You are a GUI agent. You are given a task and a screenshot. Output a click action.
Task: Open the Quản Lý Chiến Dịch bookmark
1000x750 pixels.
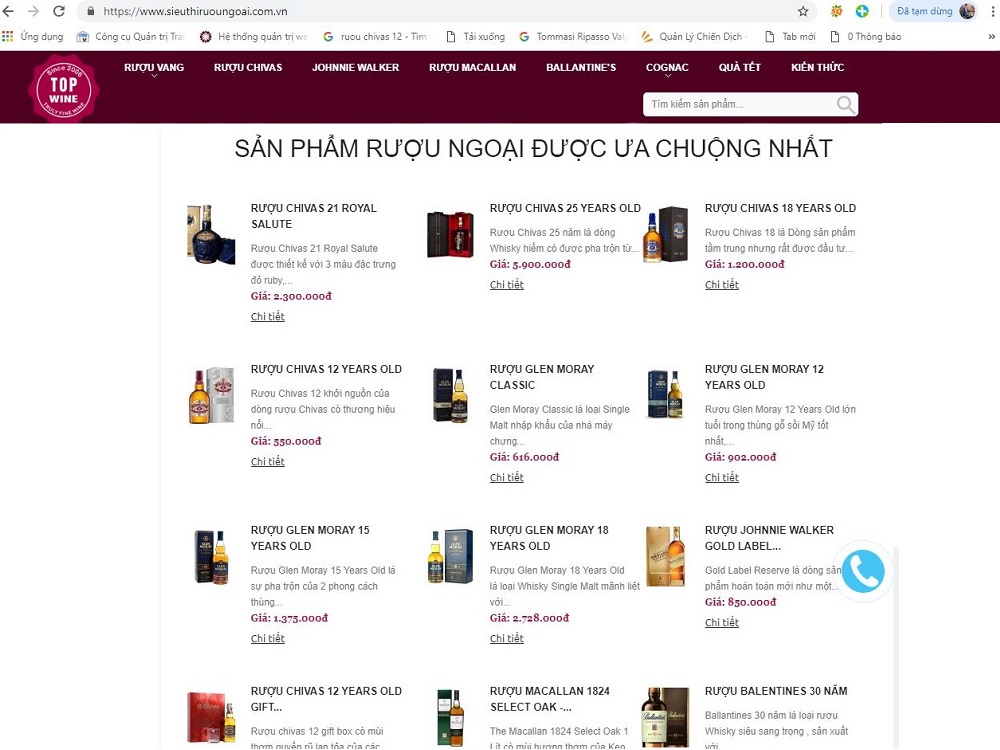[x=695, y=36]
